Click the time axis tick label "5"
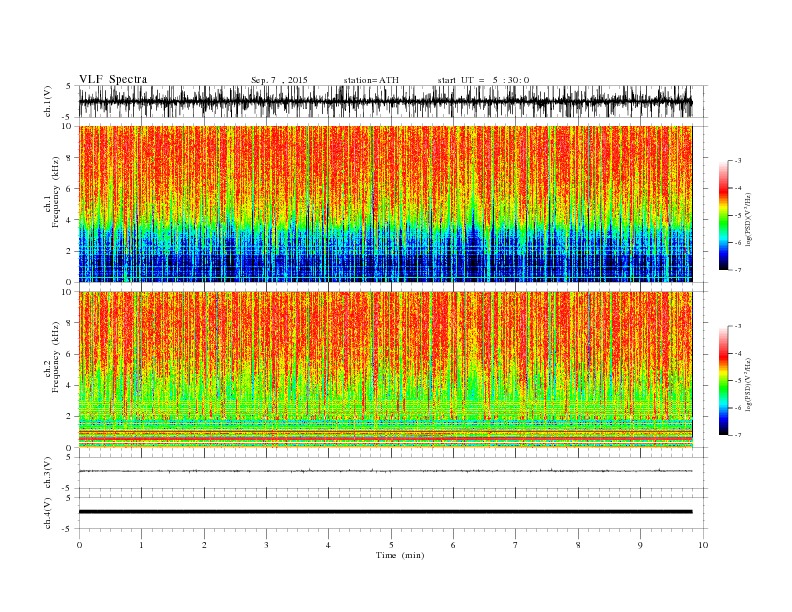792x612 pixels. pyautogui.click(x=391, y=545)
